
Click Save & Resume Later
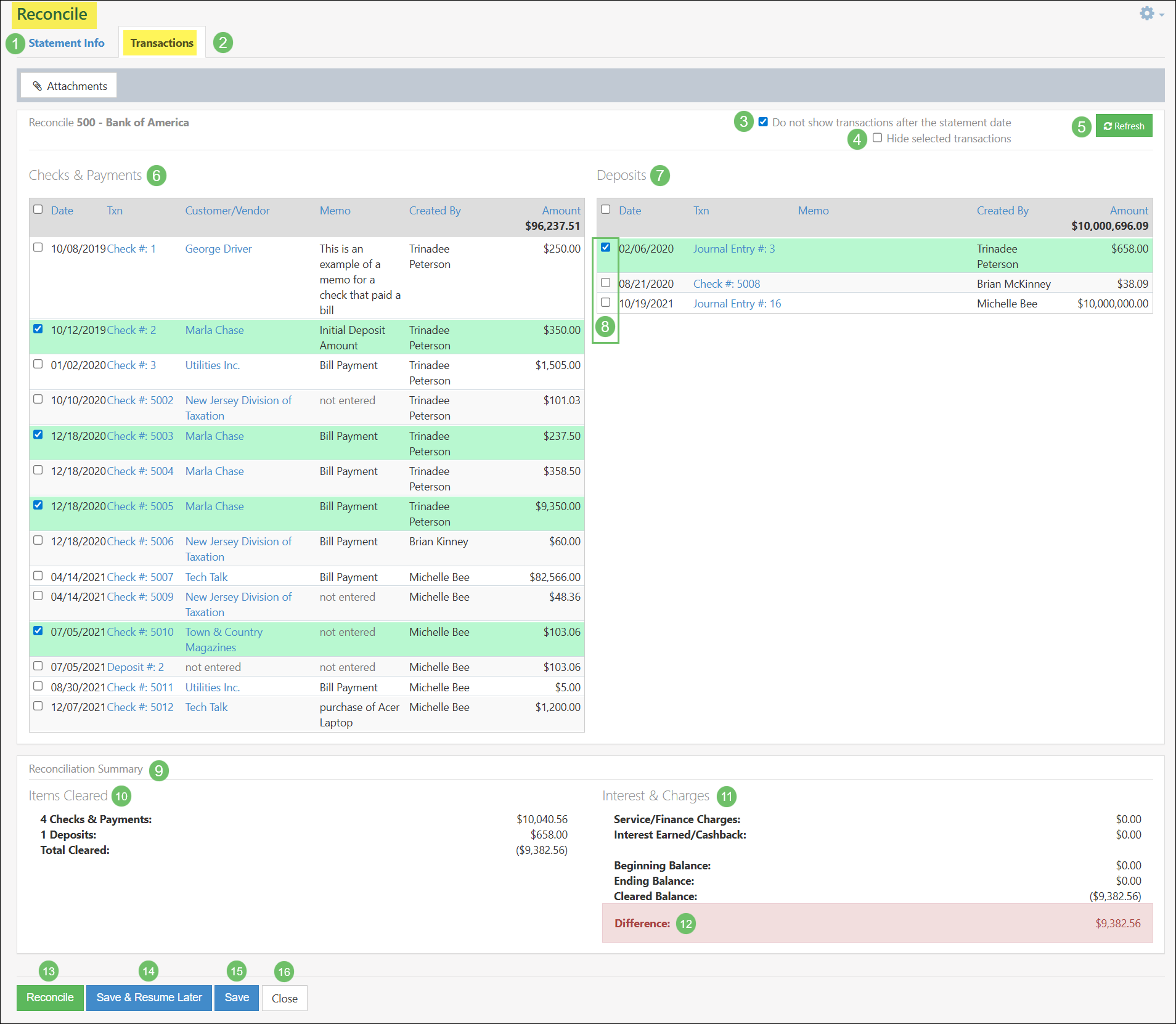(x=149, y=998)
